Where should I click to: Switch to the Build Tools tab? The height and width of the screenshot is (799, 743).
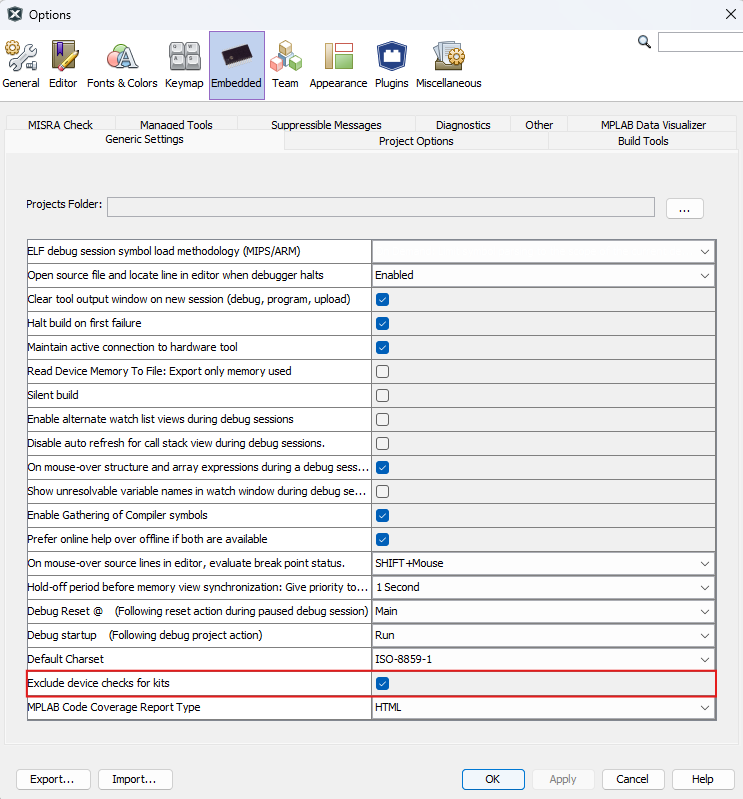pos(642,141)
